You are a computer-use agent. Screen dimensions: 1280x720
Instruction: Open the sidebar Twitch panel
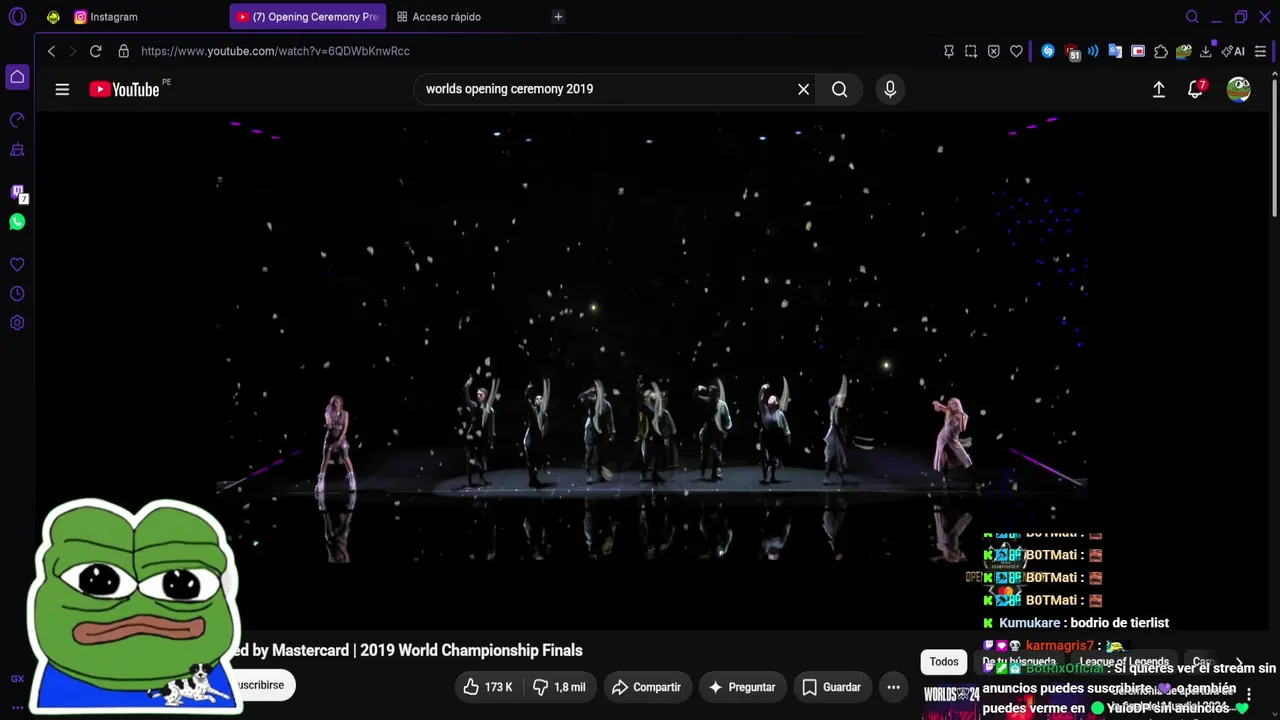(x=18, y=193)
